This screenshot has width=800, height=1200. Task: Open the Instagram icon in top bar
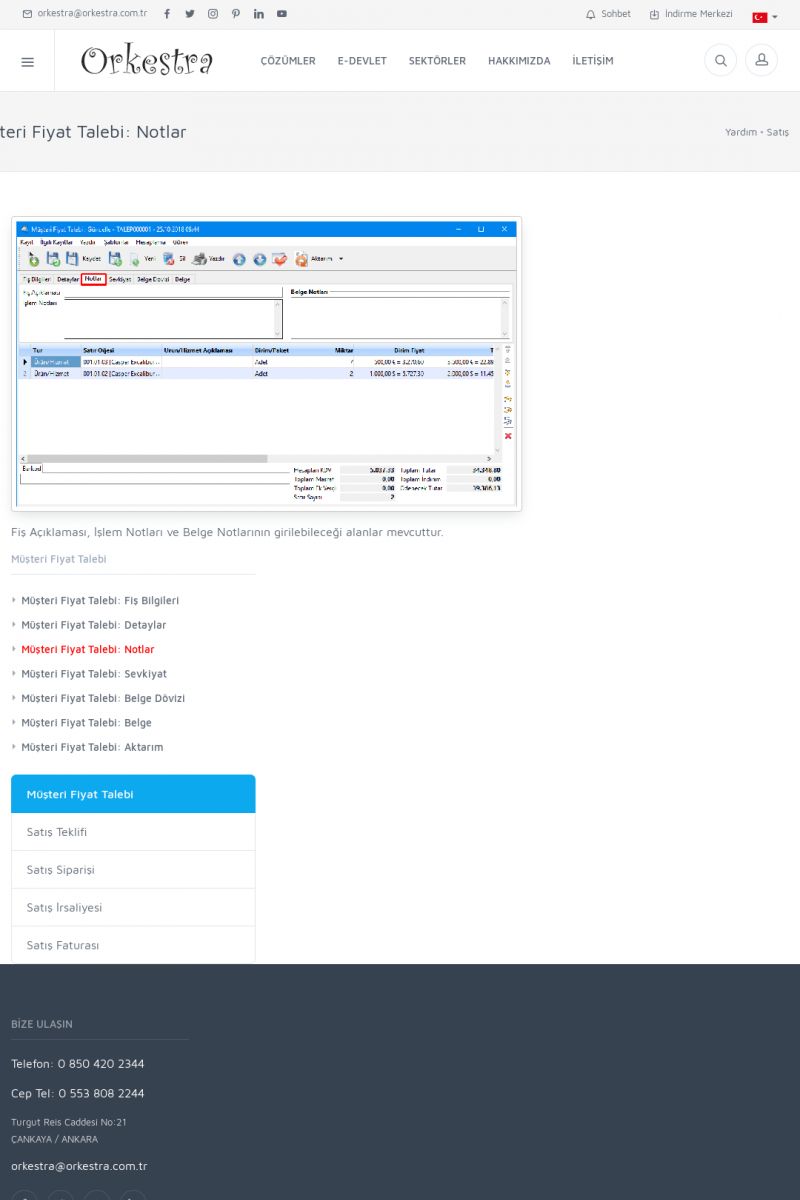click(x=213, y=14)
